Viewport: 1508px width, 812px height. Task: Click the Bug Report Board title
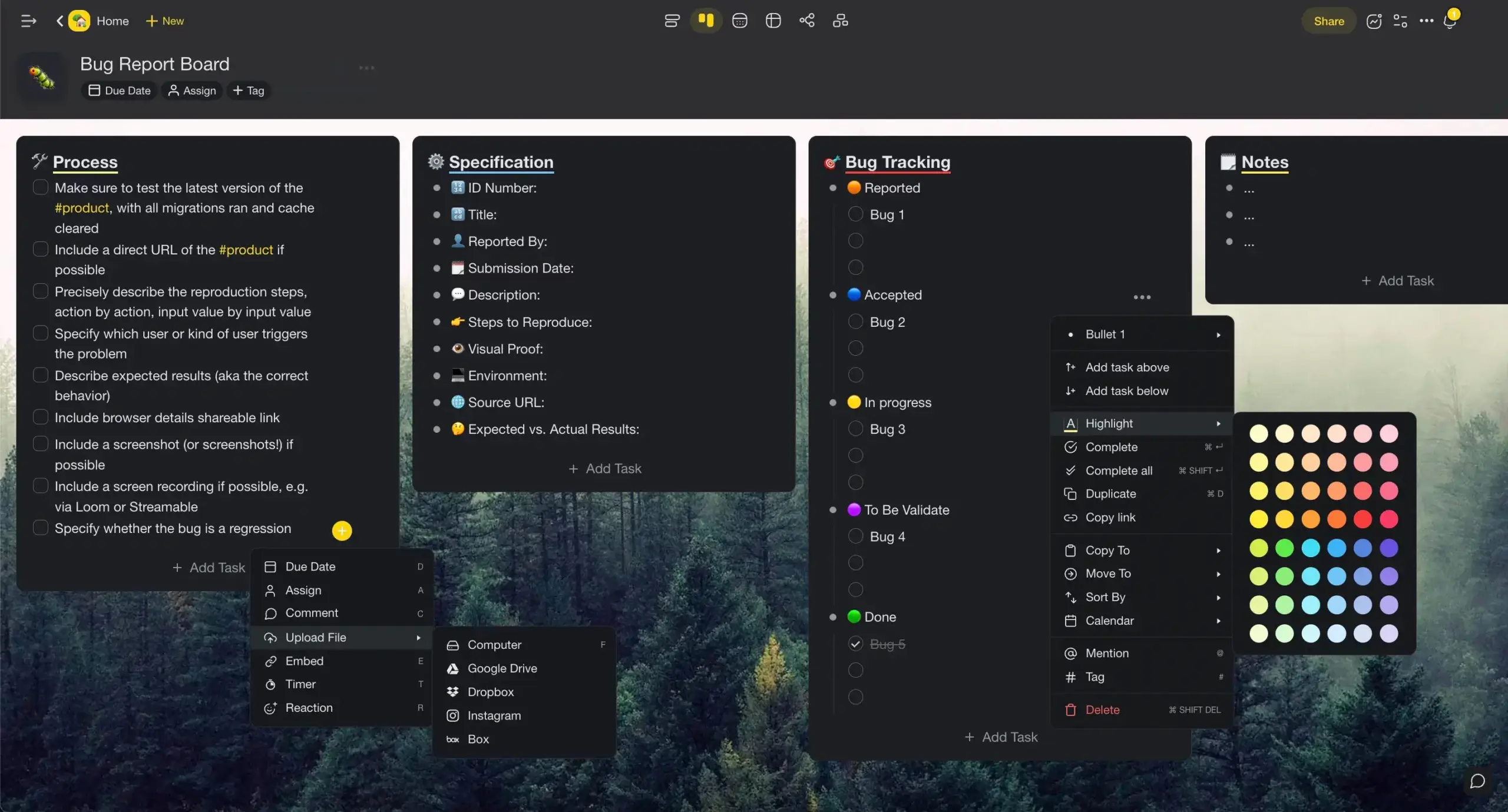click(154, 64)
